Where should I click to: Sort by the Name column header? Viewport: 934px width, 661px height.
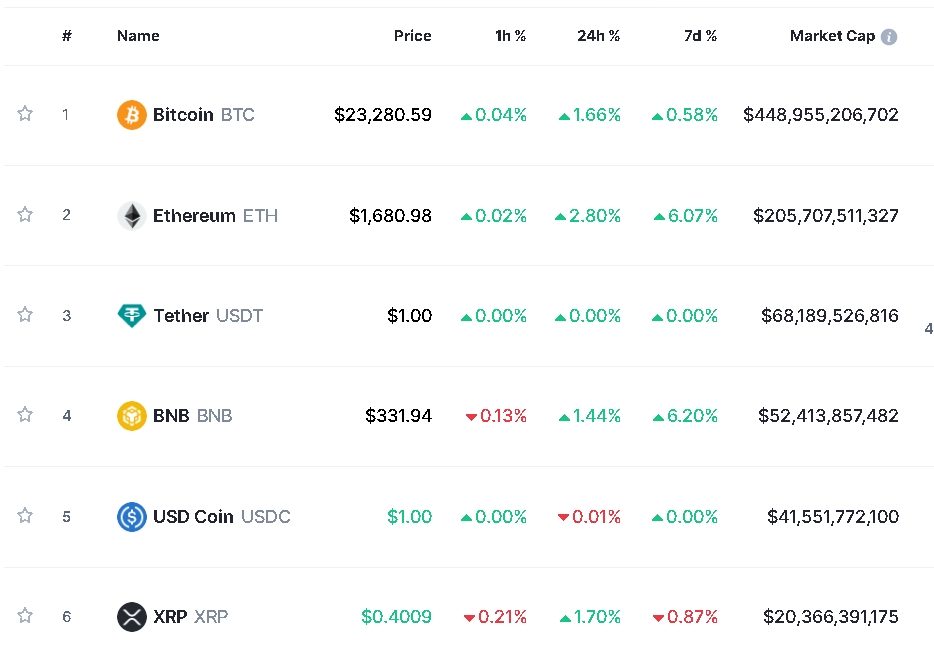138,36
